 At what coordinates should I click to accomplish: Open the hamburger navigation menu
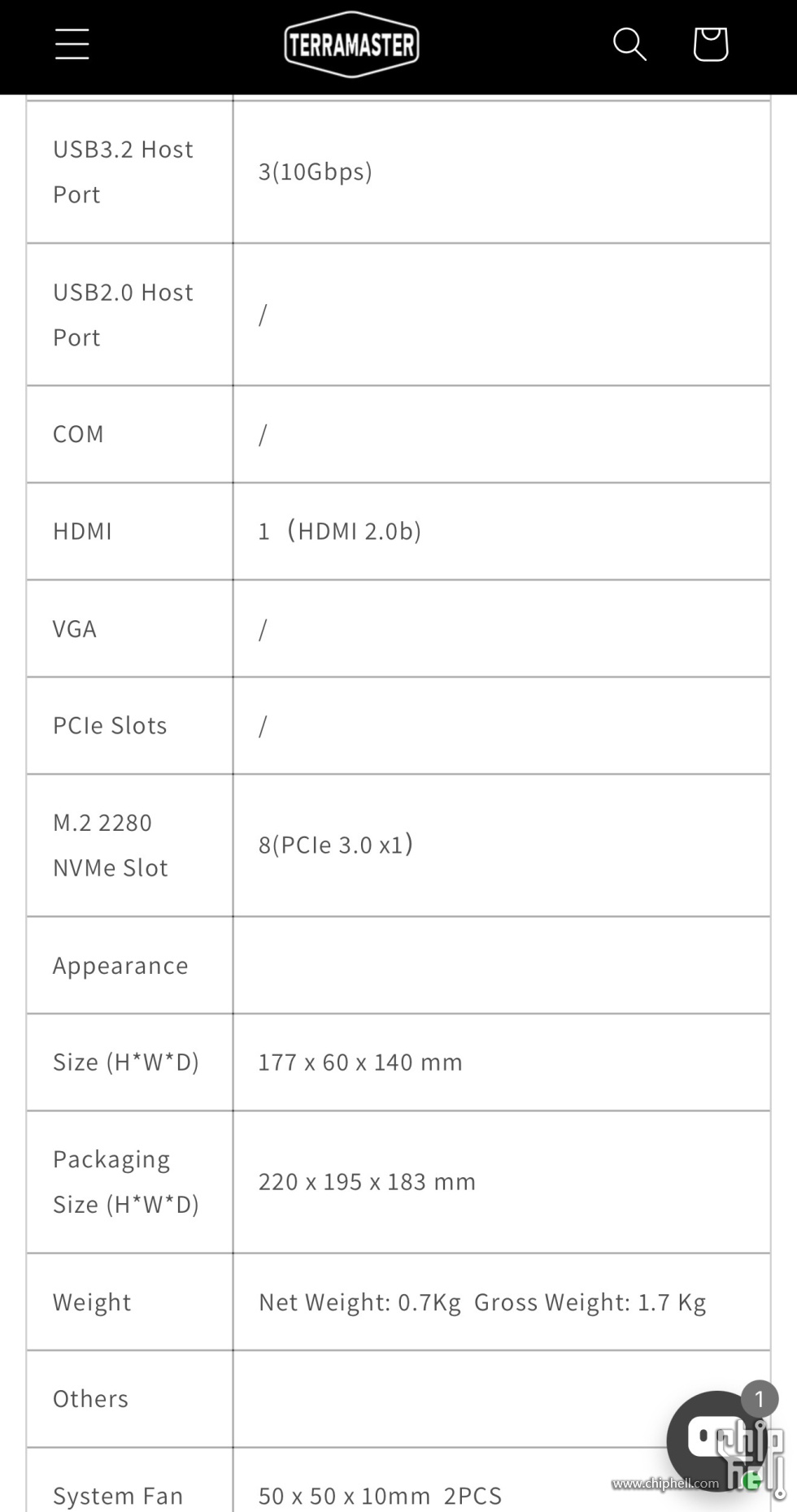[x=72, y=44]
